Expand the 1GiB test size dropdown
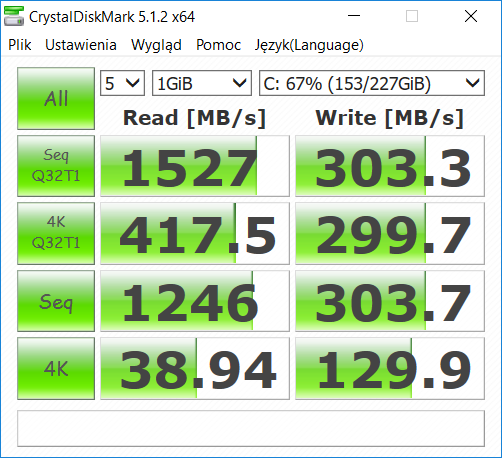 202,83
